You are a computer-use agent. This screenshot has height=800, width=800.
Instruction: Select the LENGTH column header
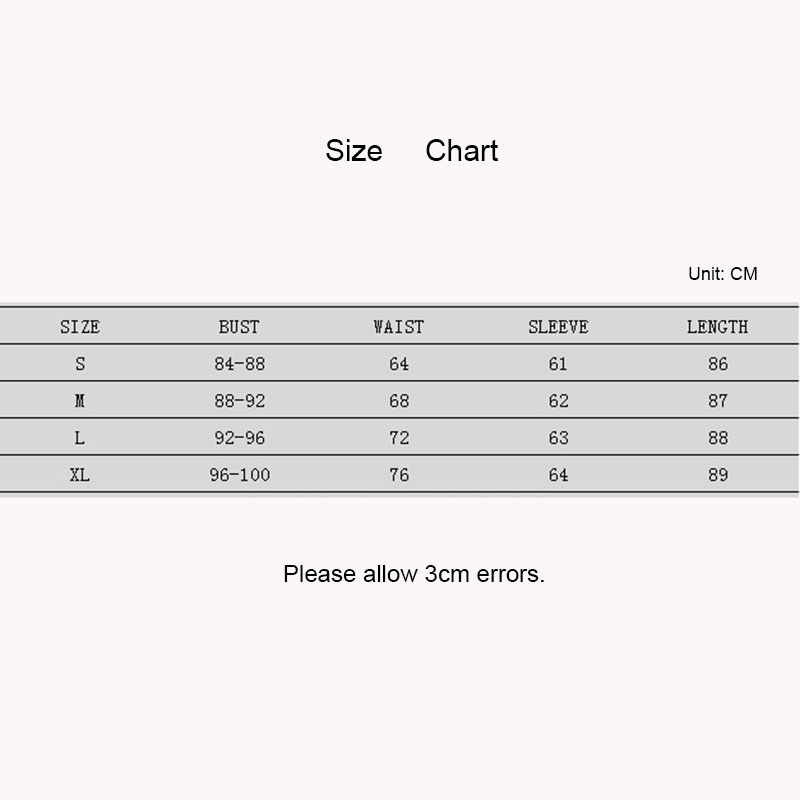(717, 327)
